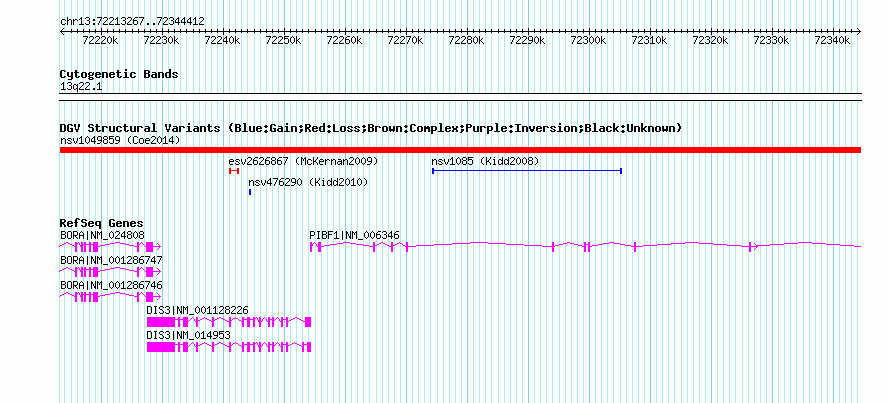This screenshot has height=403, width=890.
Task: Click the 72280k ruler tick label
Action: pyautogui.click(x=467, y=40)
